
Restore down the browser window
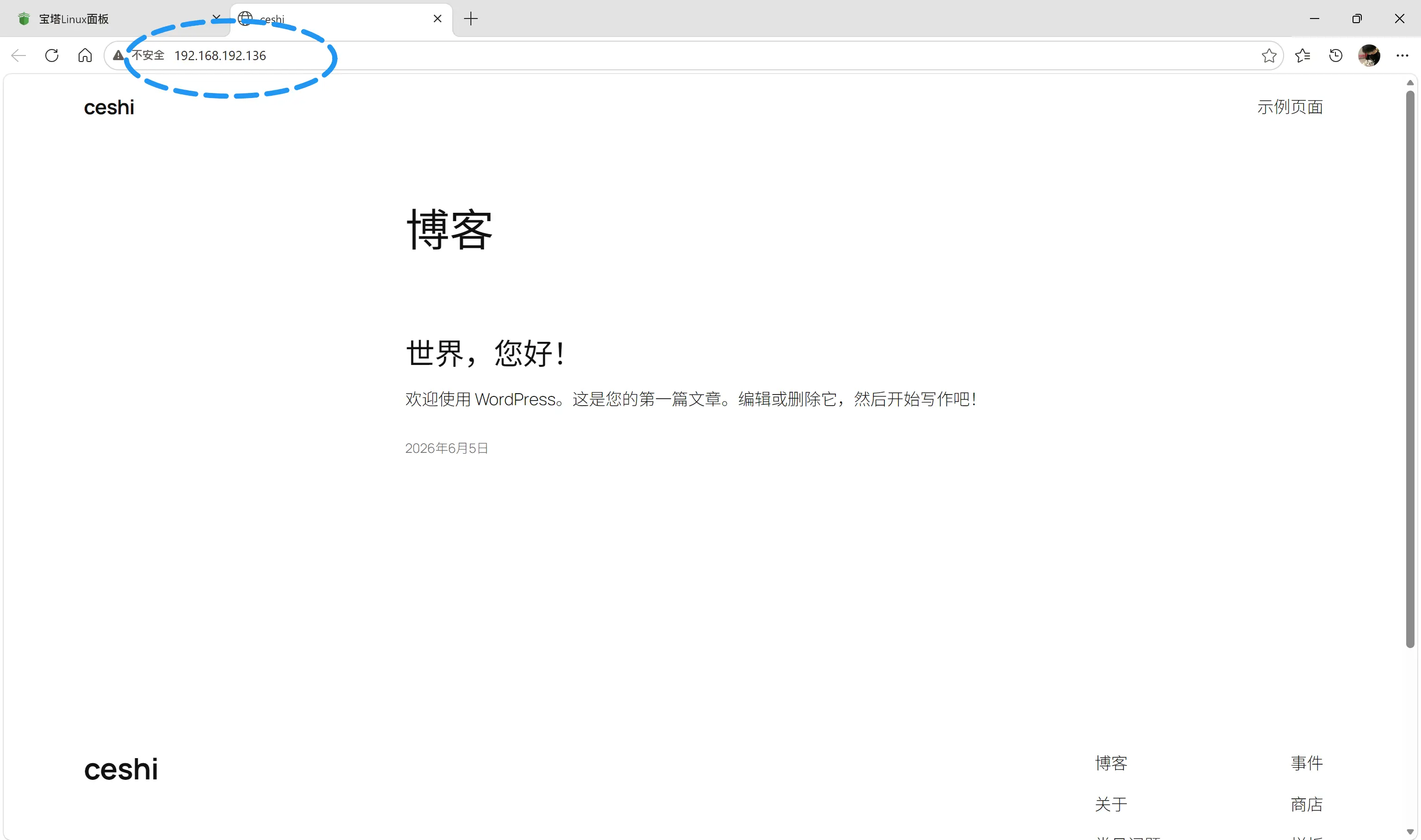pyautogui.click(x=1357, y=19)
